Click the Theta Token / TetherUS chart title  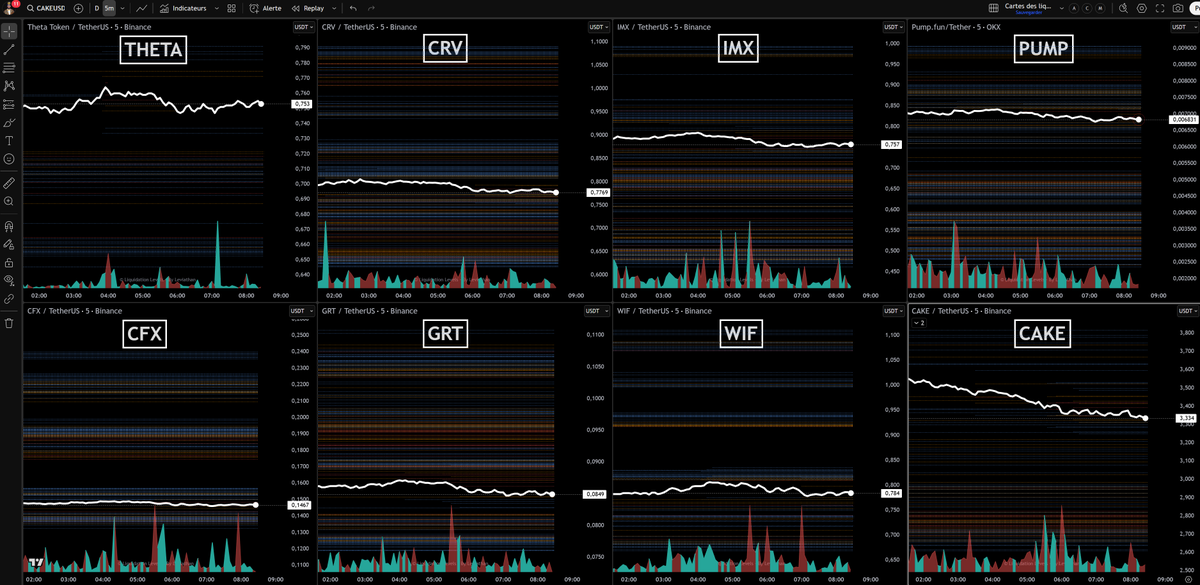tap(89, 27)
